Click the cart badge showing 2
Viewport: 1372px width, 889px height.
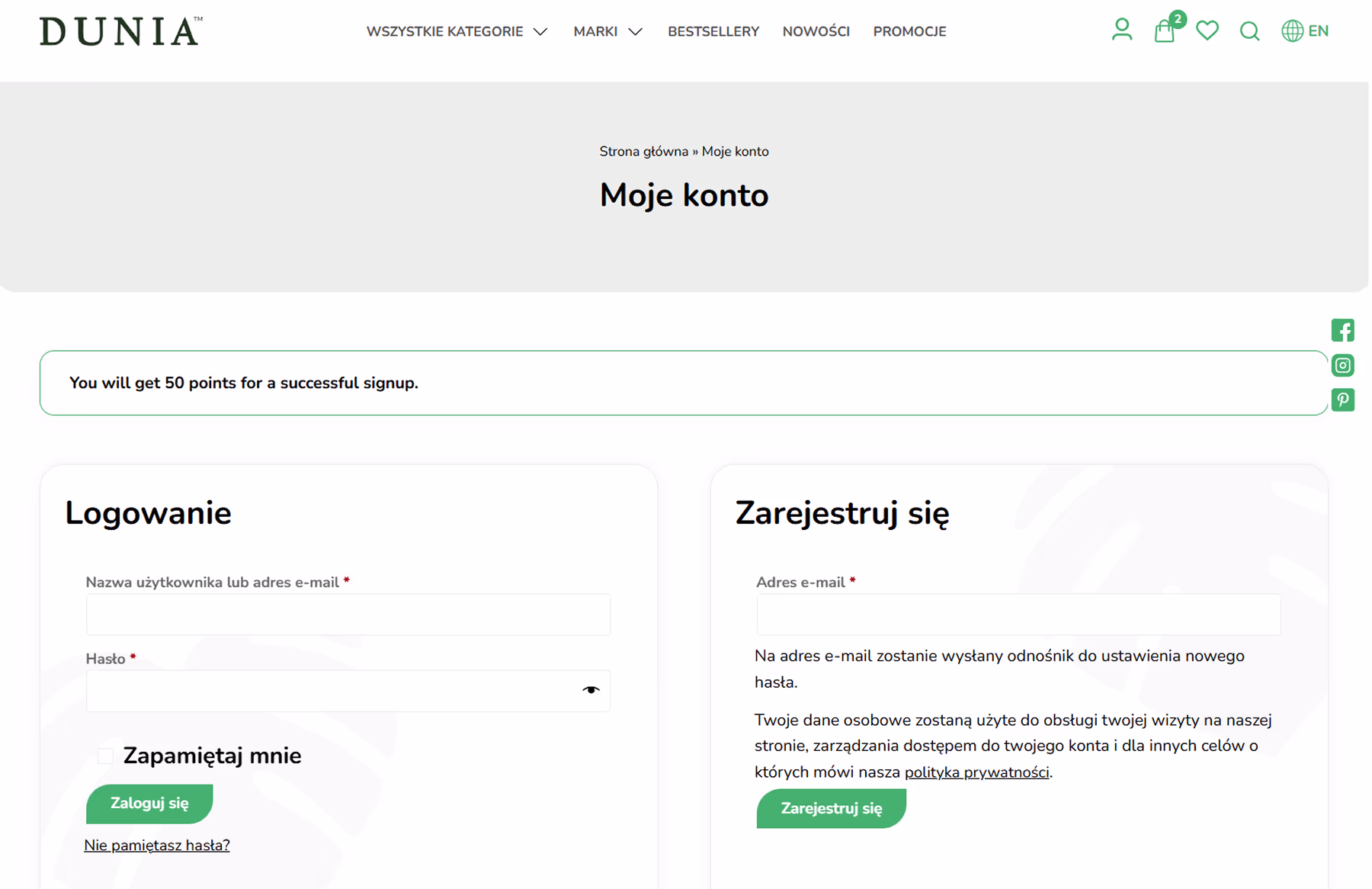coord(1178,19)
